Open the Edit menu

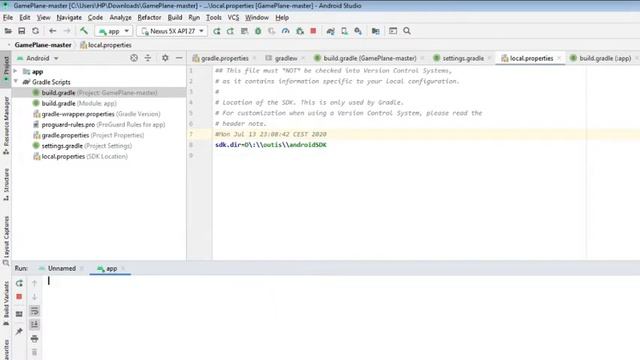25,18
